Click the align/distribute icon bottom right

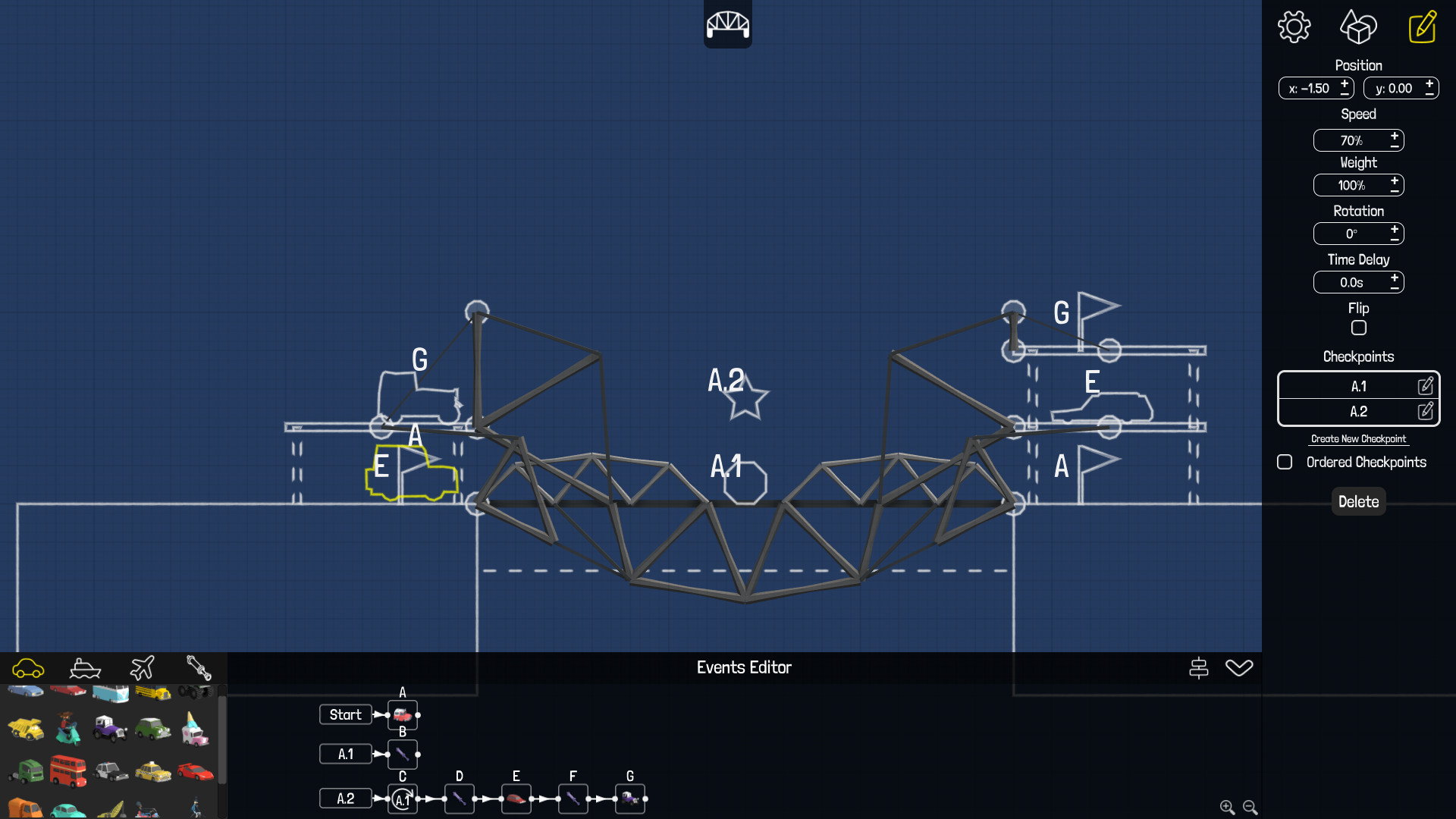pos(1198,667)
